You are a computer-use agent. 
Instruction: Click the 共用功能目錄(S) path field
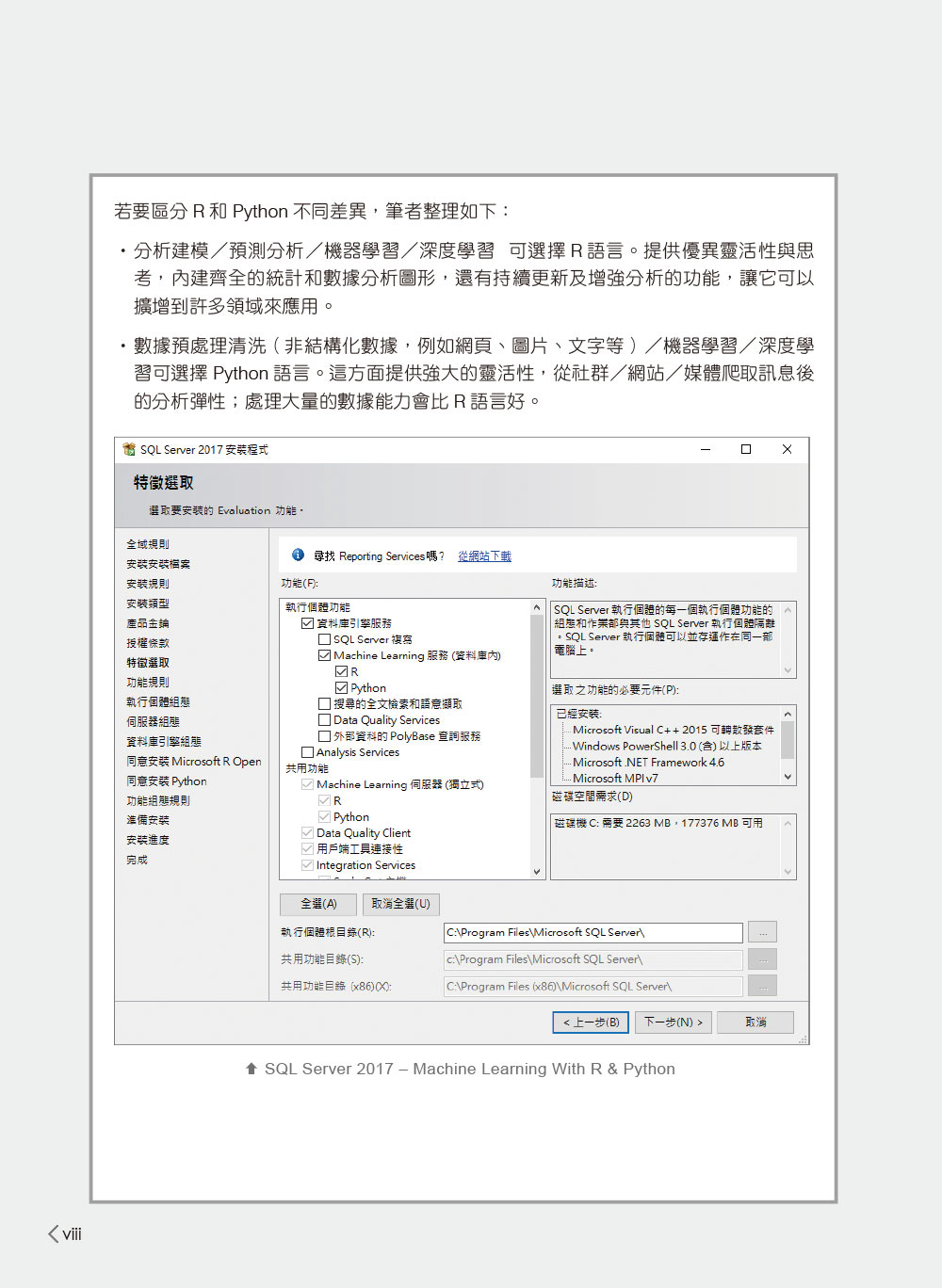pos(593,959)
